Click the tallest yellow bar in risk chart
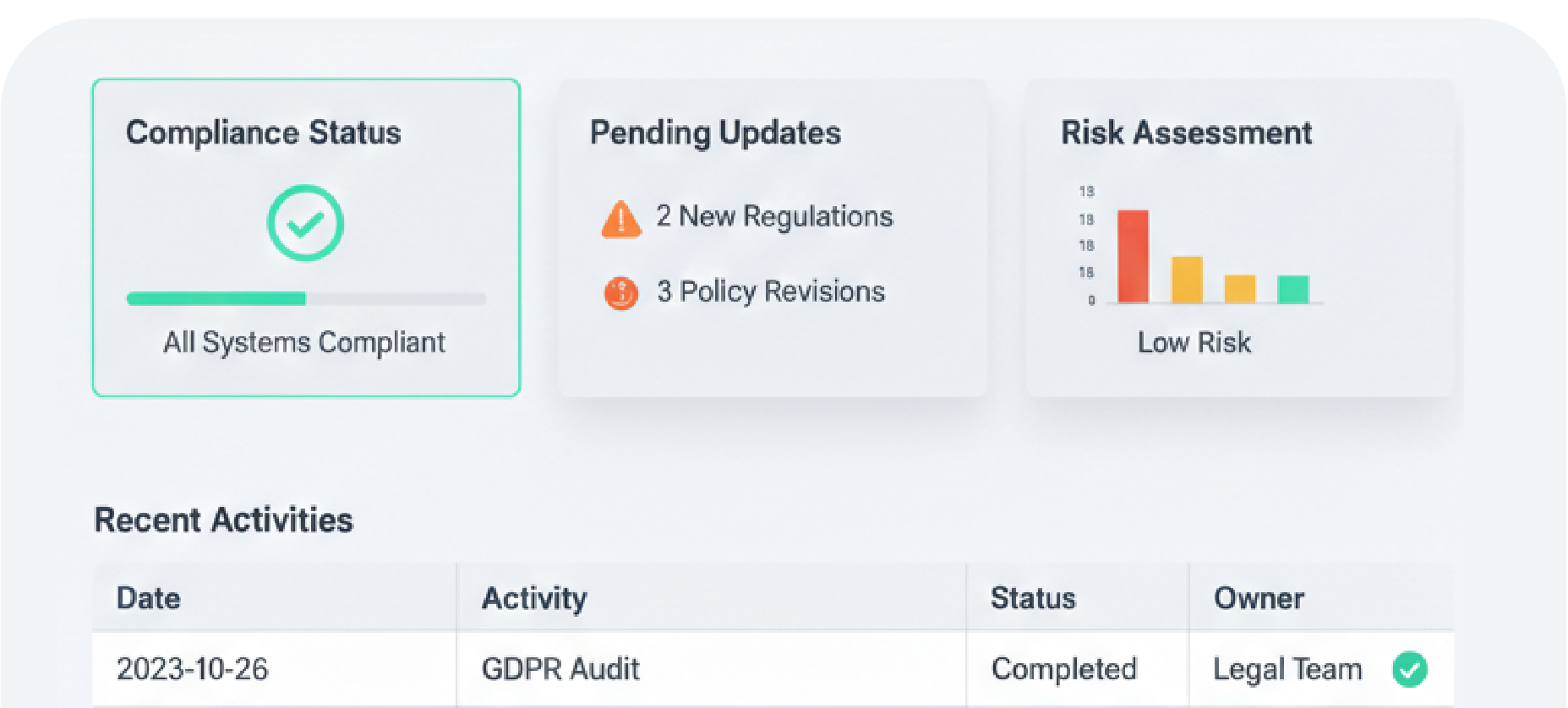Viewport: 1568px width, 708px height. 1187,280
